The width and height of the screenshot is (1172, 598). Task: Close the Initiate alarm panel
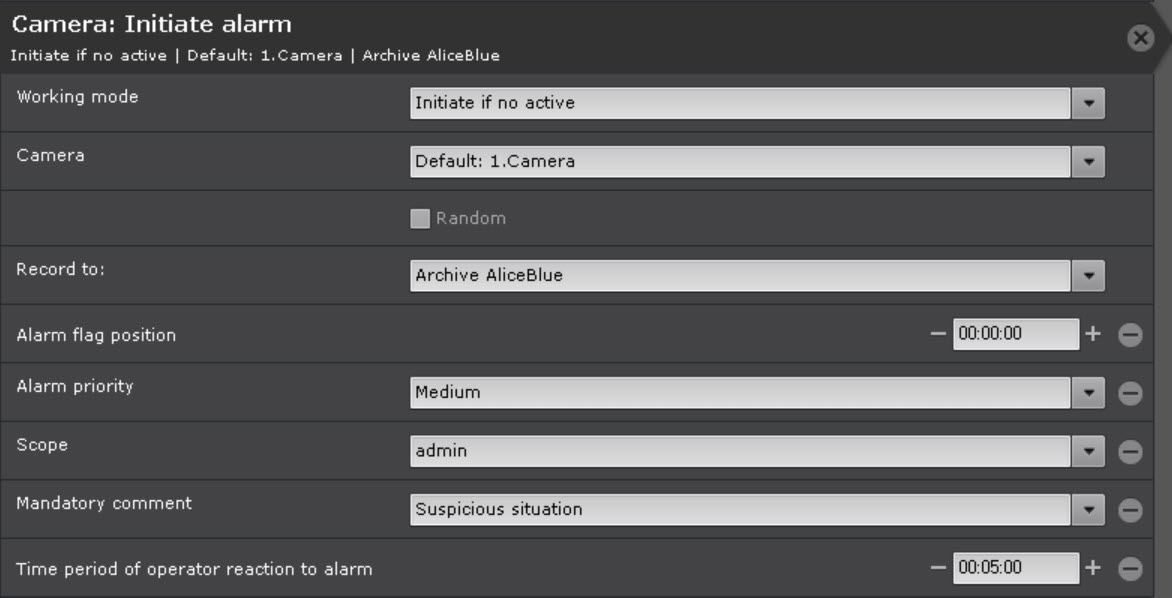tap(1139, 39)
